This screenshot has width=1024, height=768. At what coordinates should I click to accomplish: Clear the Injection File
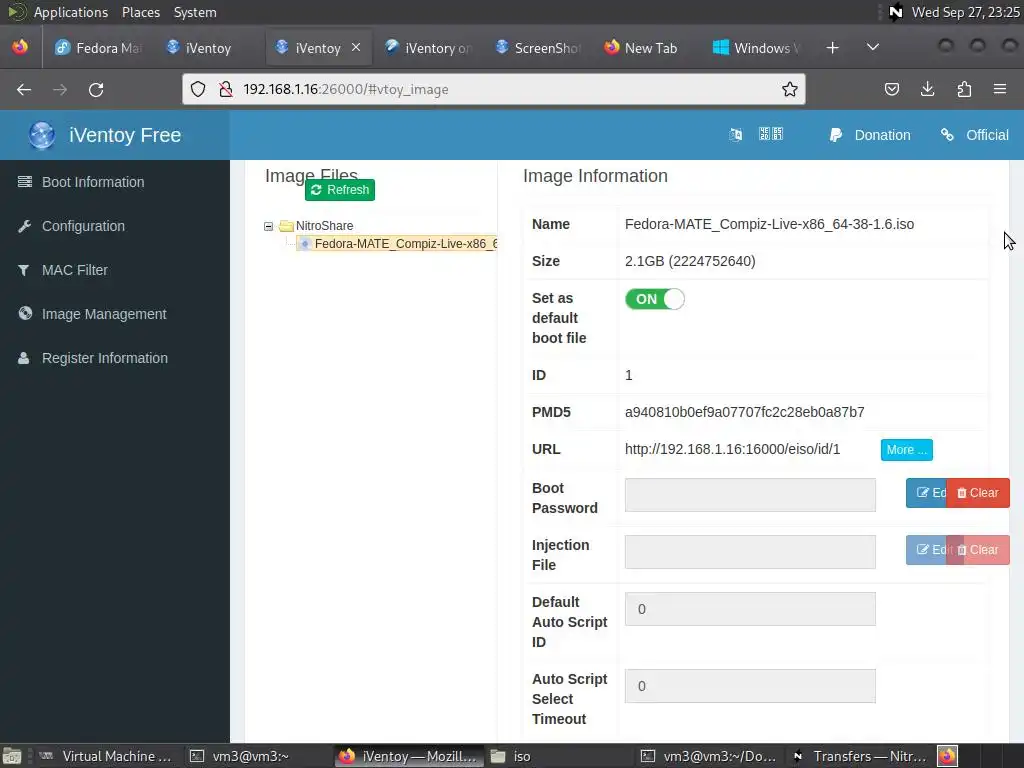(x=978, y=550)
